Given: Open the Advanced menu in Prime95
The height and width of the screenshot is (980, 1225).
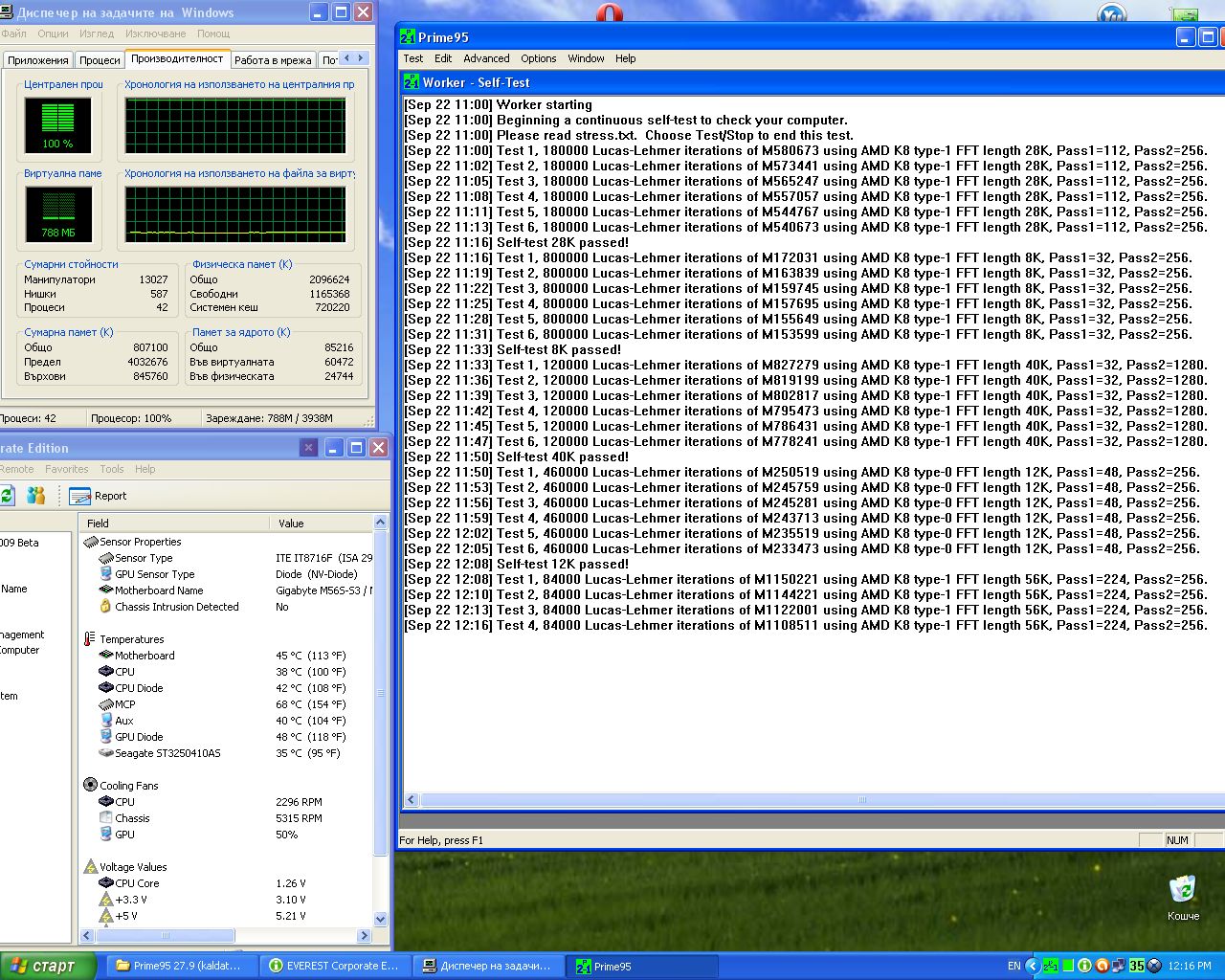Looking at the screenshot, I should click(x=486, y=58).
